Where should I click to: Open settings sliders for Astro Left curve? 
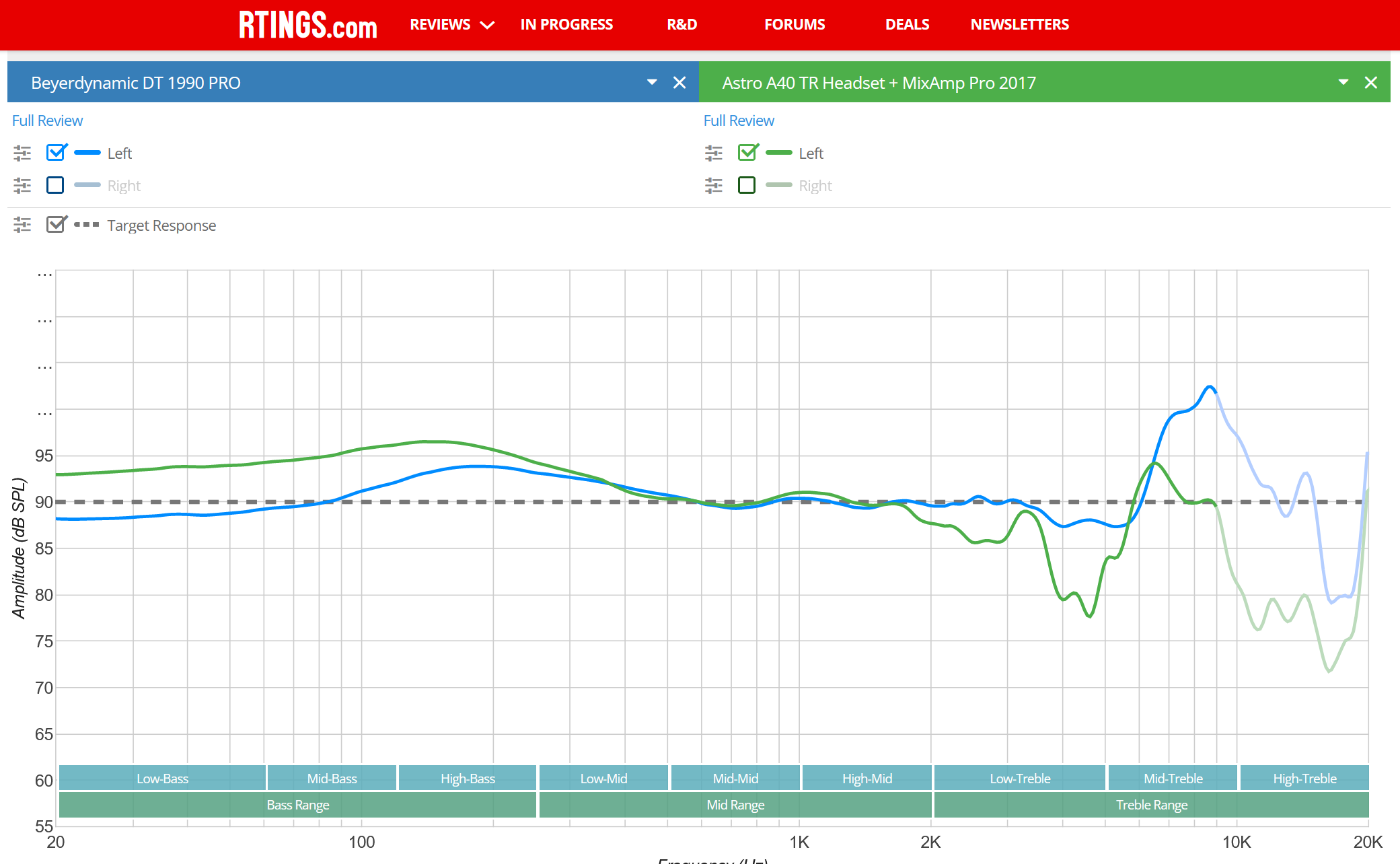pos(714,153)
